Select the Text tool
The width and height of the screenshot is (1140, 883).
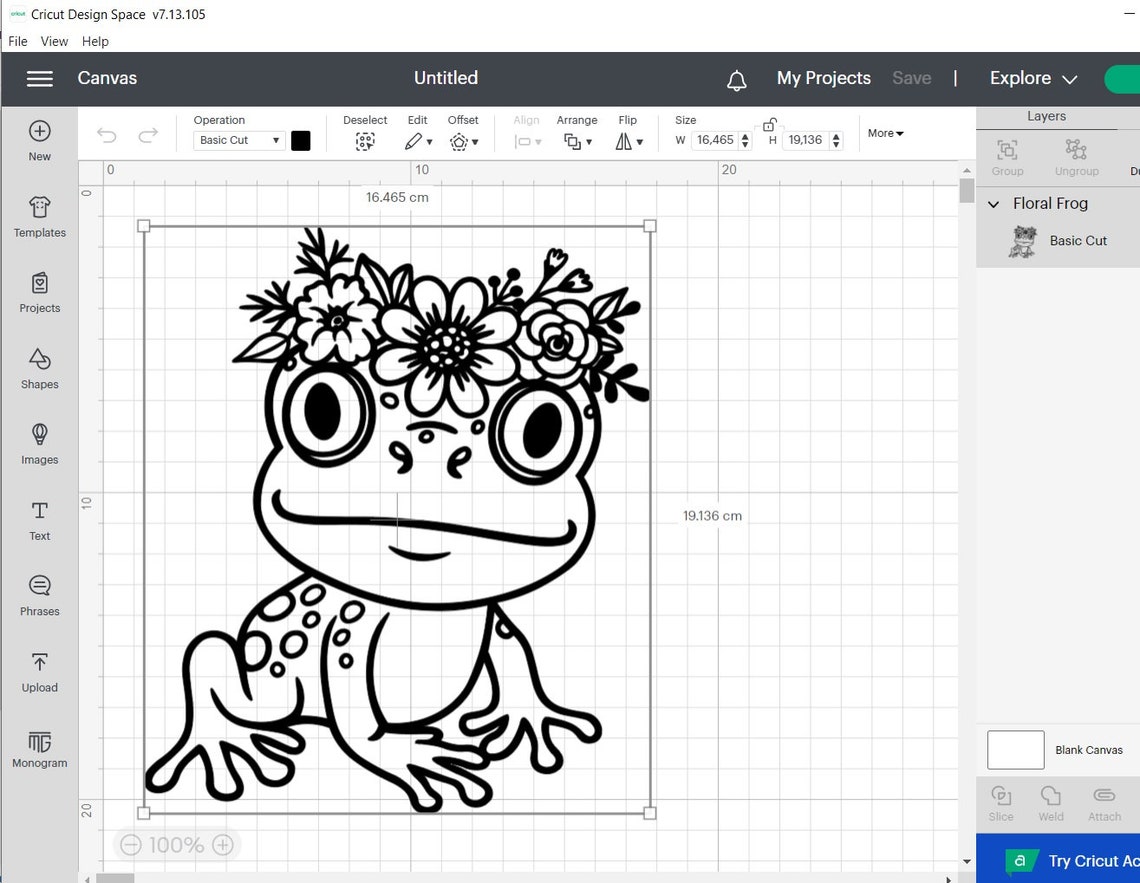pos(39,520)
